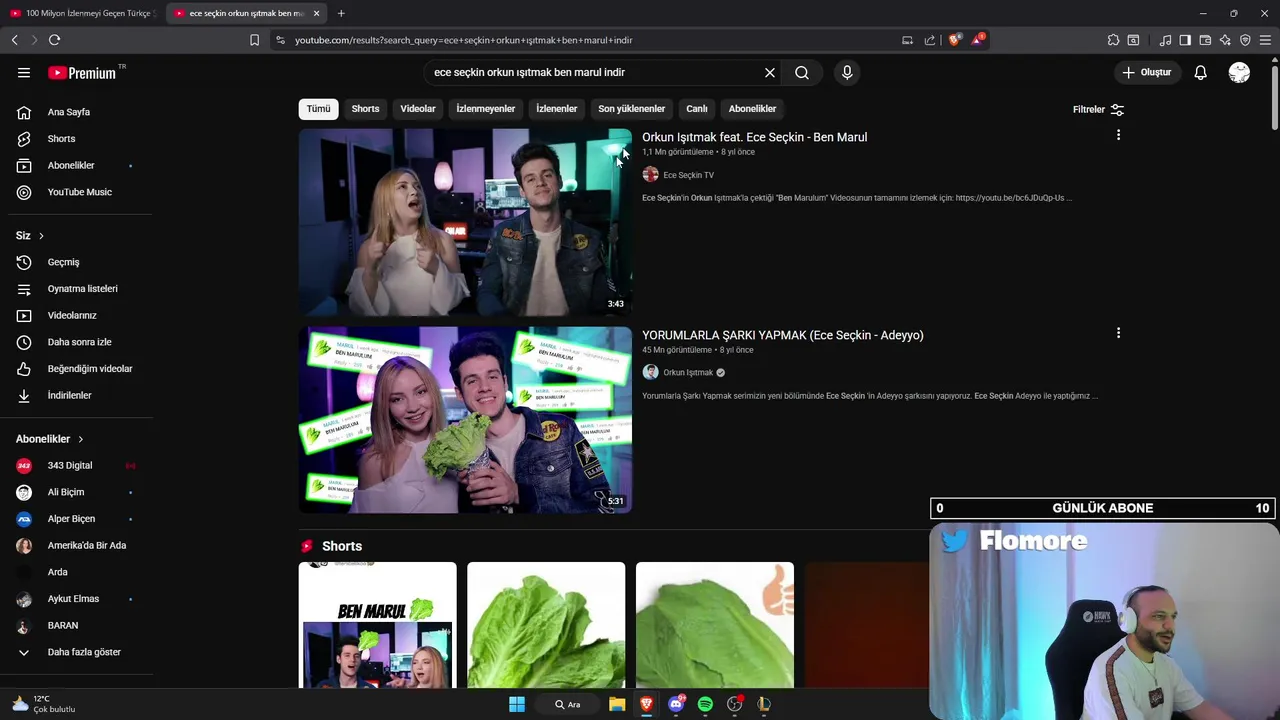Expand the Abonelikler section header
Image resolution: width=1280 pixels, height=720 pixels.
click(x=50, y=439)
